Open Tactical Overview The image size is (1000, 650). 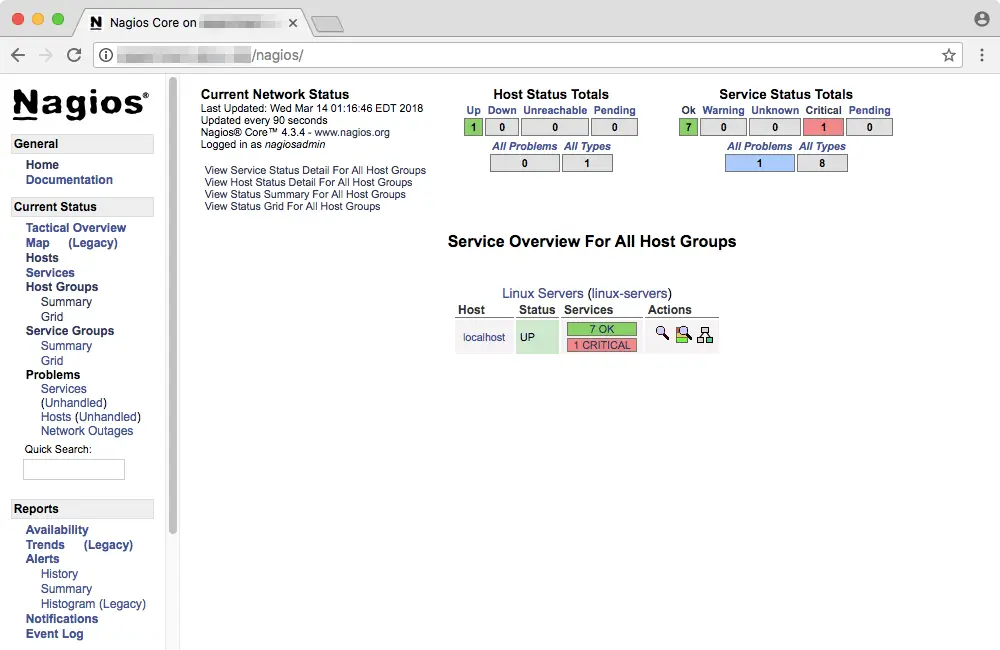[76, 228]
